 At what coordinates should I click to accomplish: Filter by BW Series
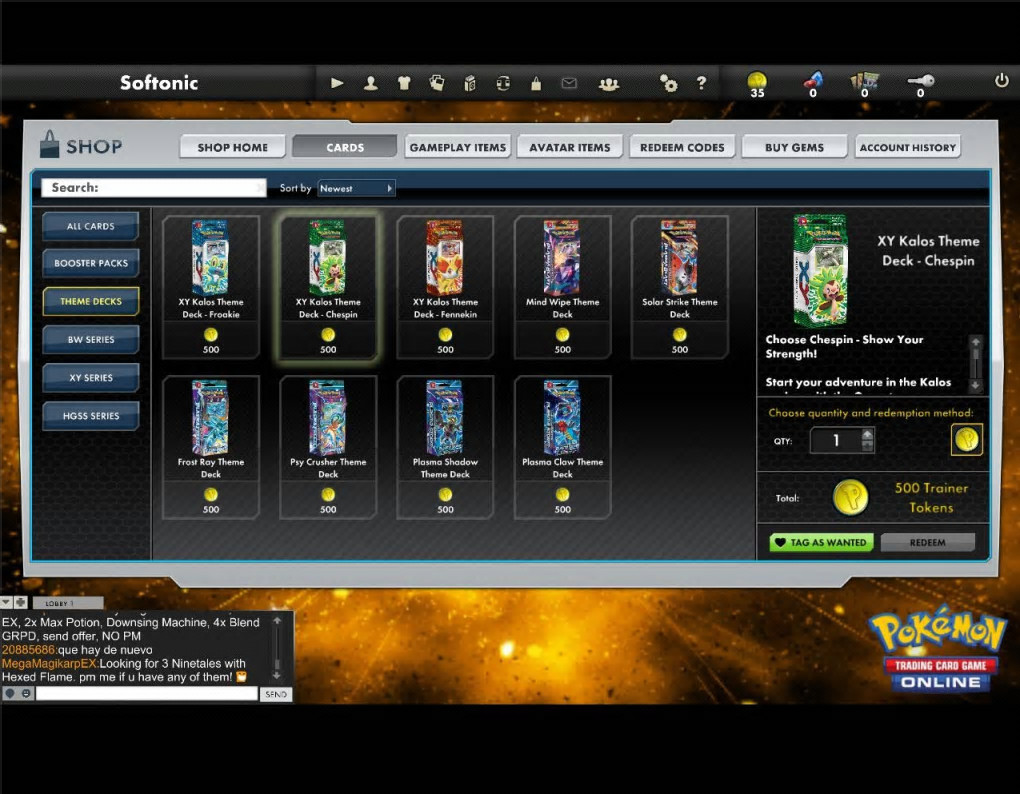click(90, 339)
